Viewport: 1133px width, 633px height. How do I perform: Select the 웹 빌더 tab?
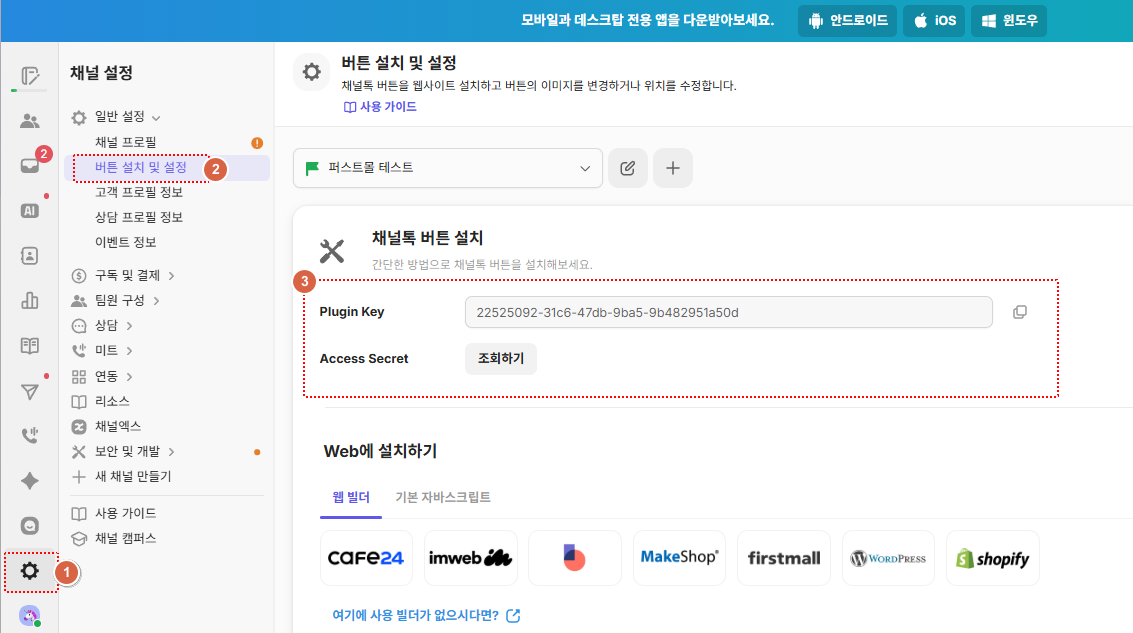351,497
